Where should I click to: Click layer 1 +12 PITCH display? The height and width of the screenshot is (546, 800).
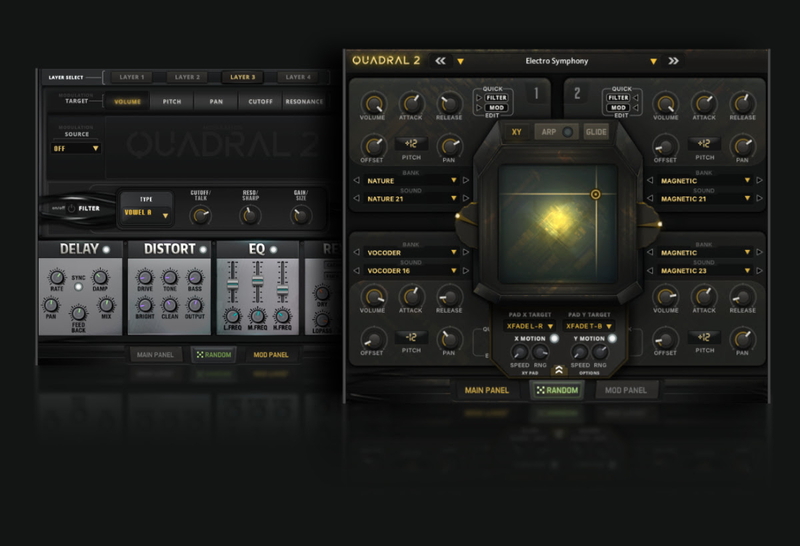click(x=411, y=143)
